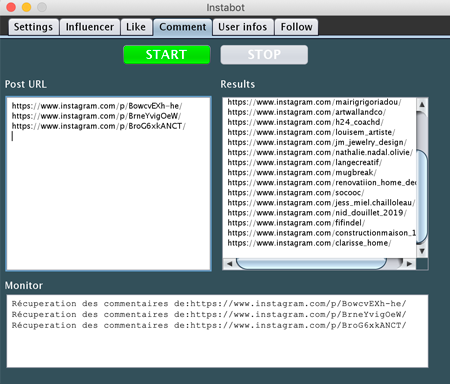Image resolution: width=450 pixels, height=384 pixels.
Task: Click the Results scroll up arrow
Action: (422, 105)
